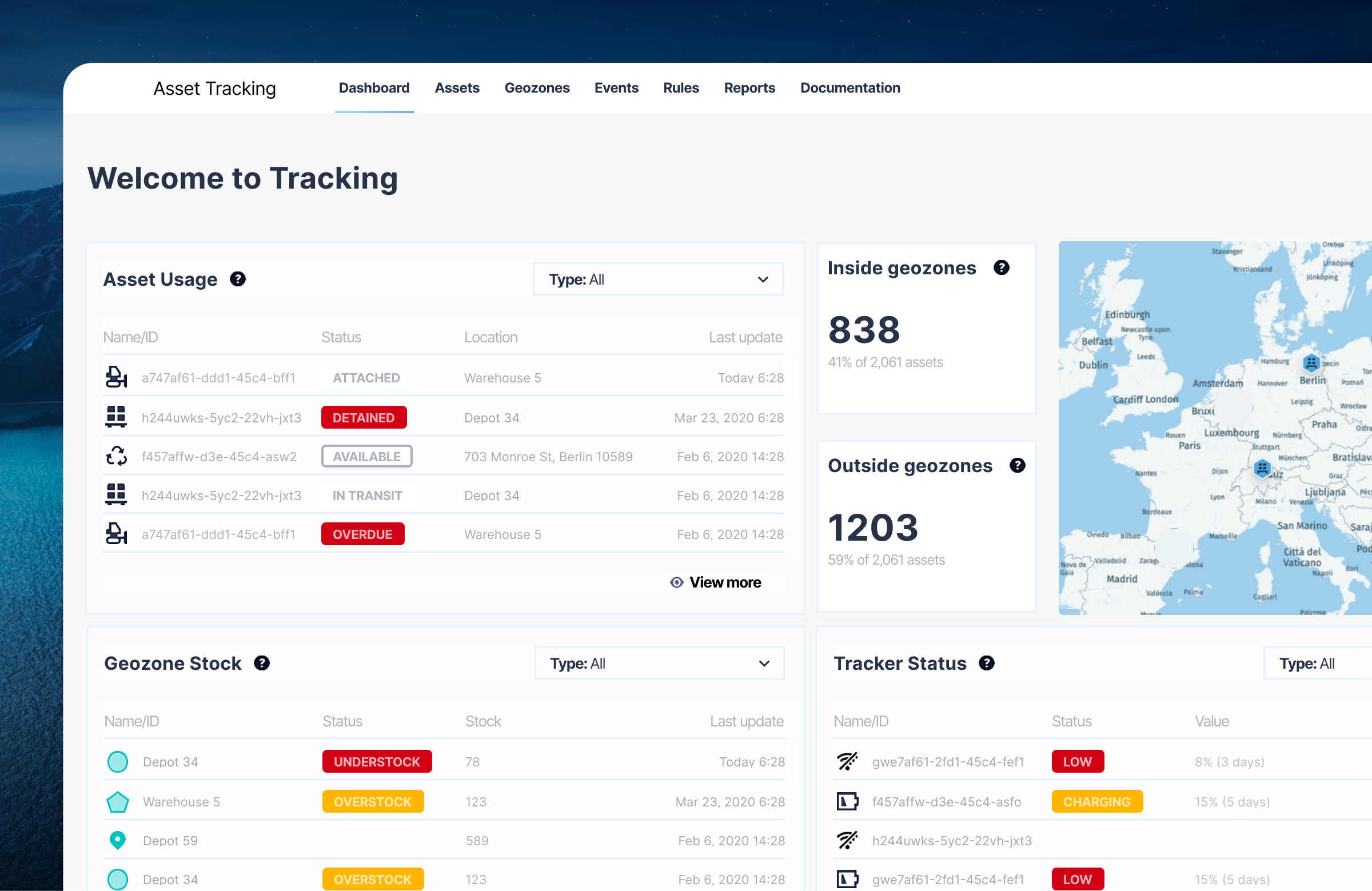Click the recycle icon next to f457affw-d3e-45c4-asw2

point(117,456)
